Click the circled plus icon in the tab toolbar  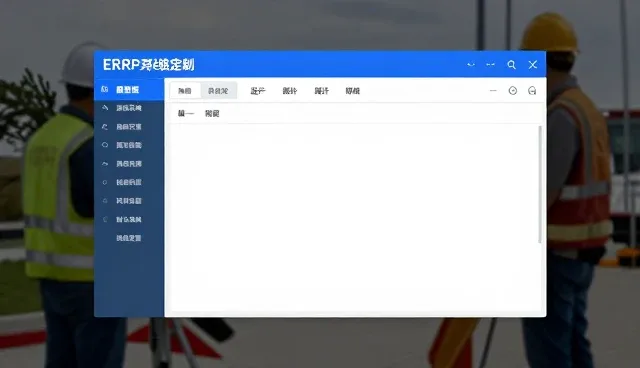(x=513, y=91)
